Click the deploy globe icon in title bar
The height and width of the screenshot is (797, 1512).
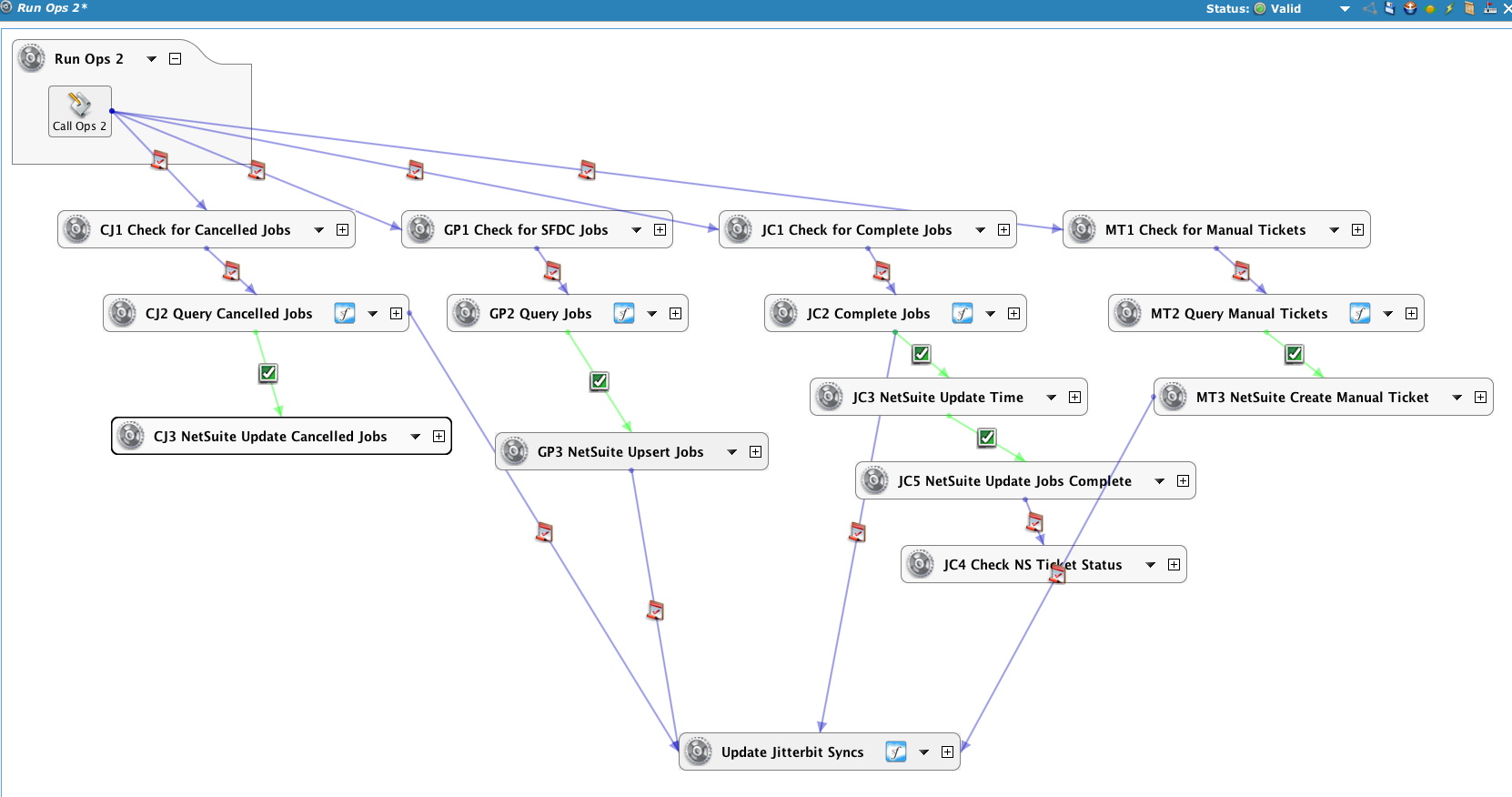tap(1410, 8)
